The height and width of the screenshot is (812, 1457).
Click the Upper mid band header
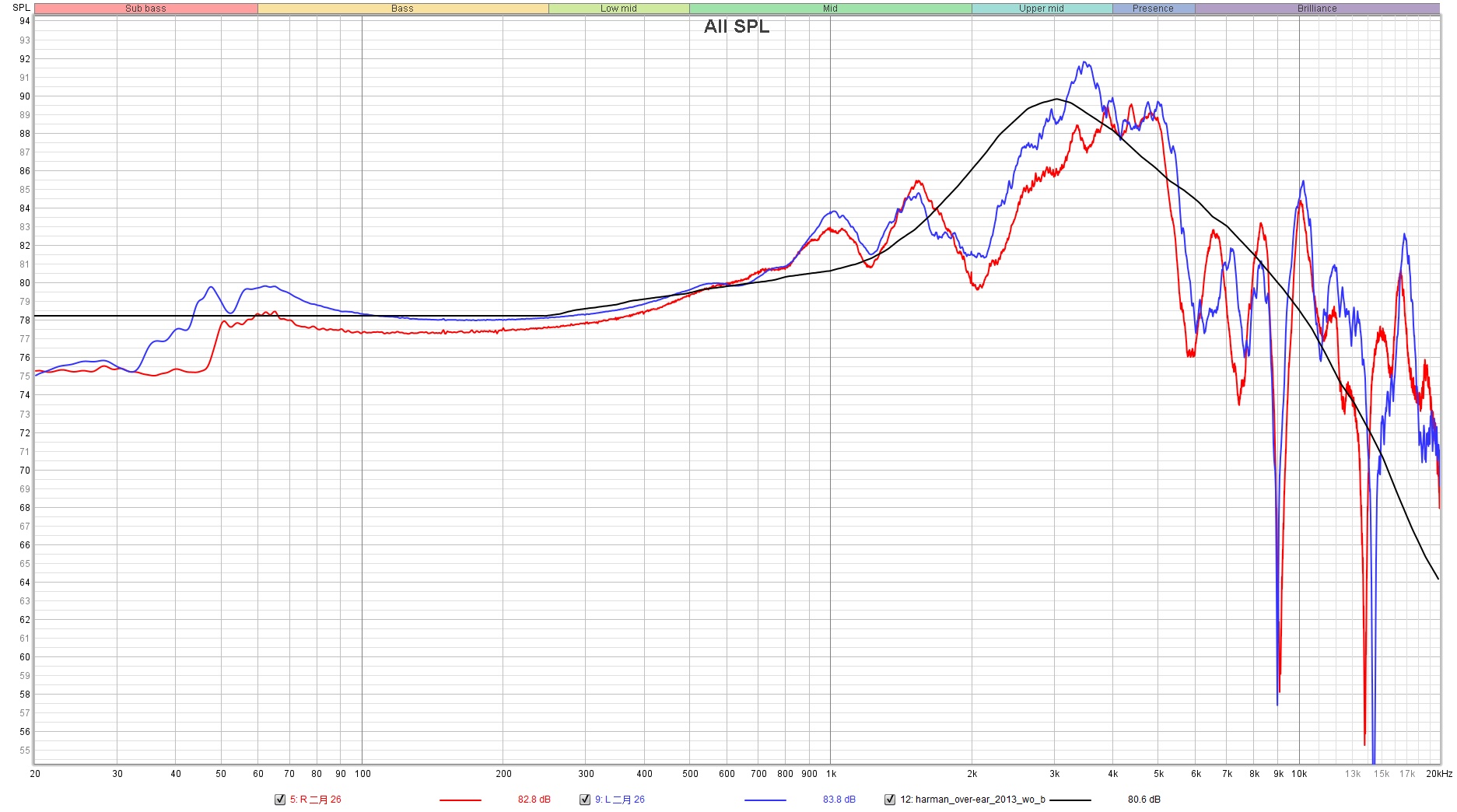click(x=1042, y=9)
